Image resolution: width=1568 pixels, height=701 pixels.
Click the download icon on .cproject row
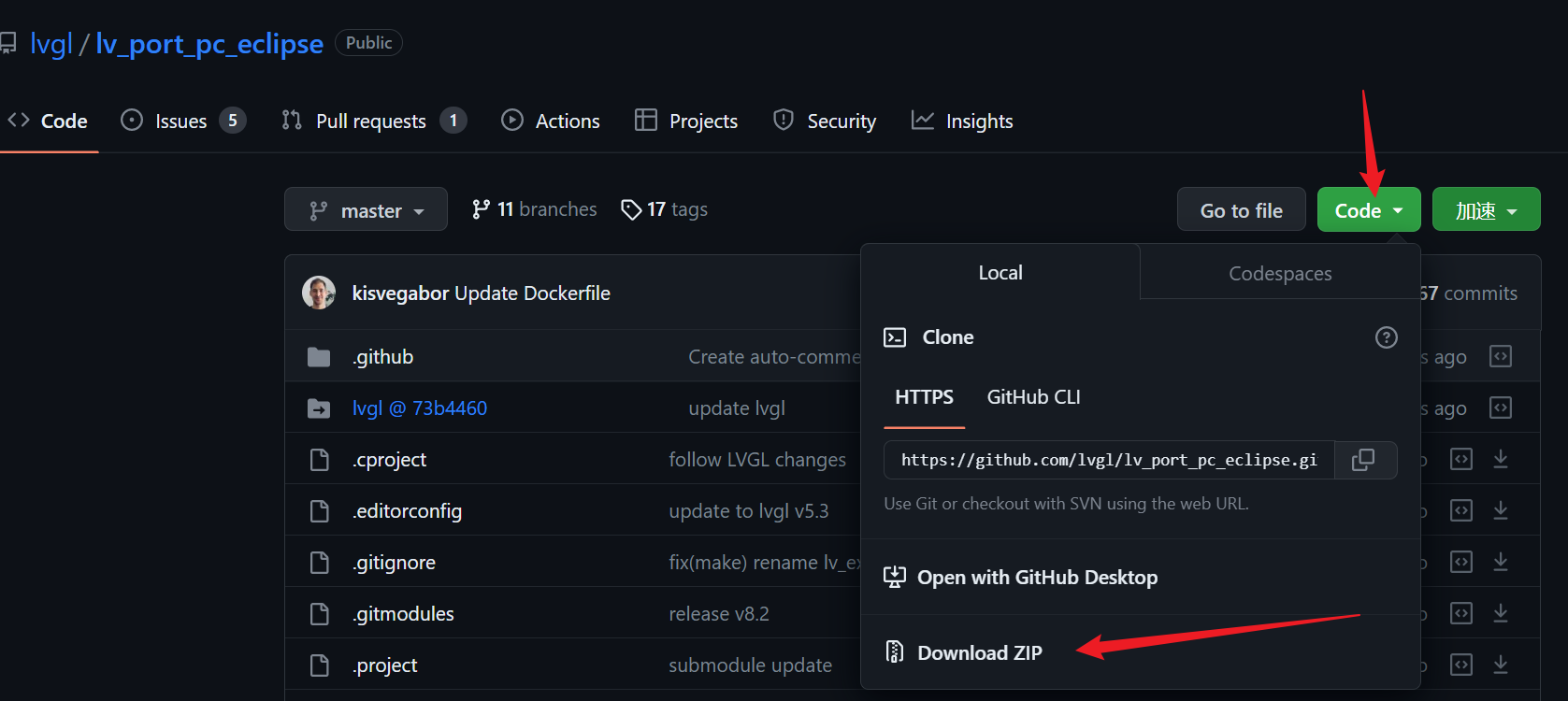tap(1501, 459)
